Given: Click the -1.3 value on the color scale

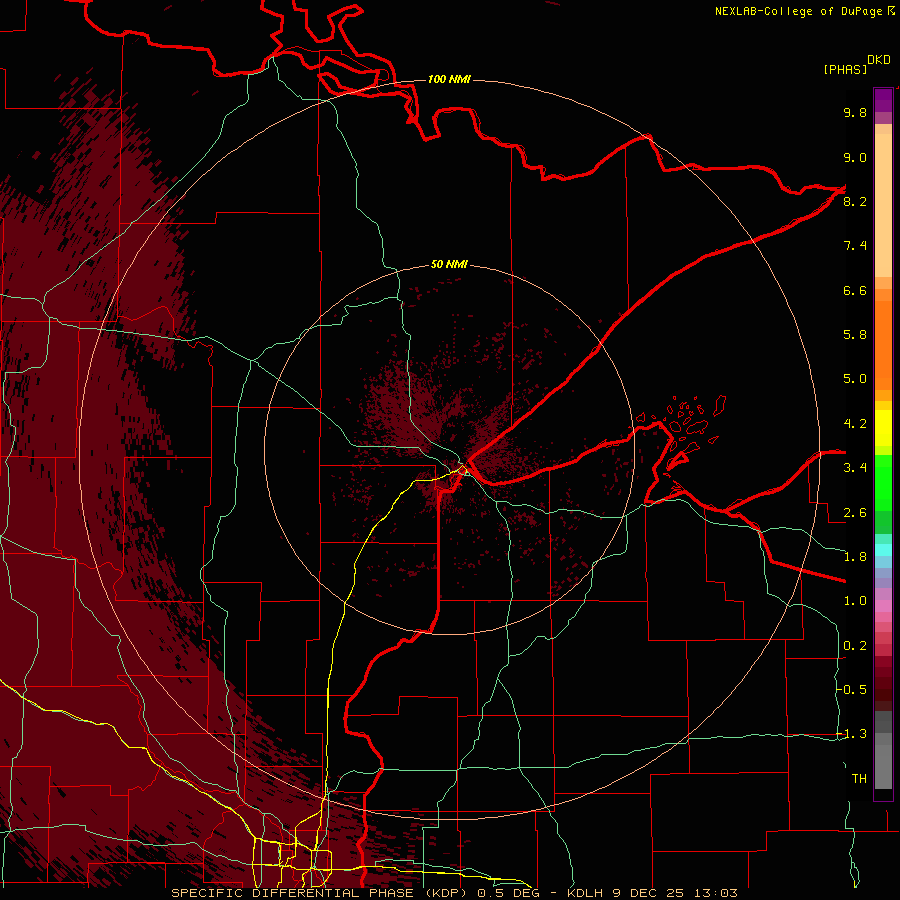Looking at the screenshot, I should pyautogui.click(x=851, y=734).
